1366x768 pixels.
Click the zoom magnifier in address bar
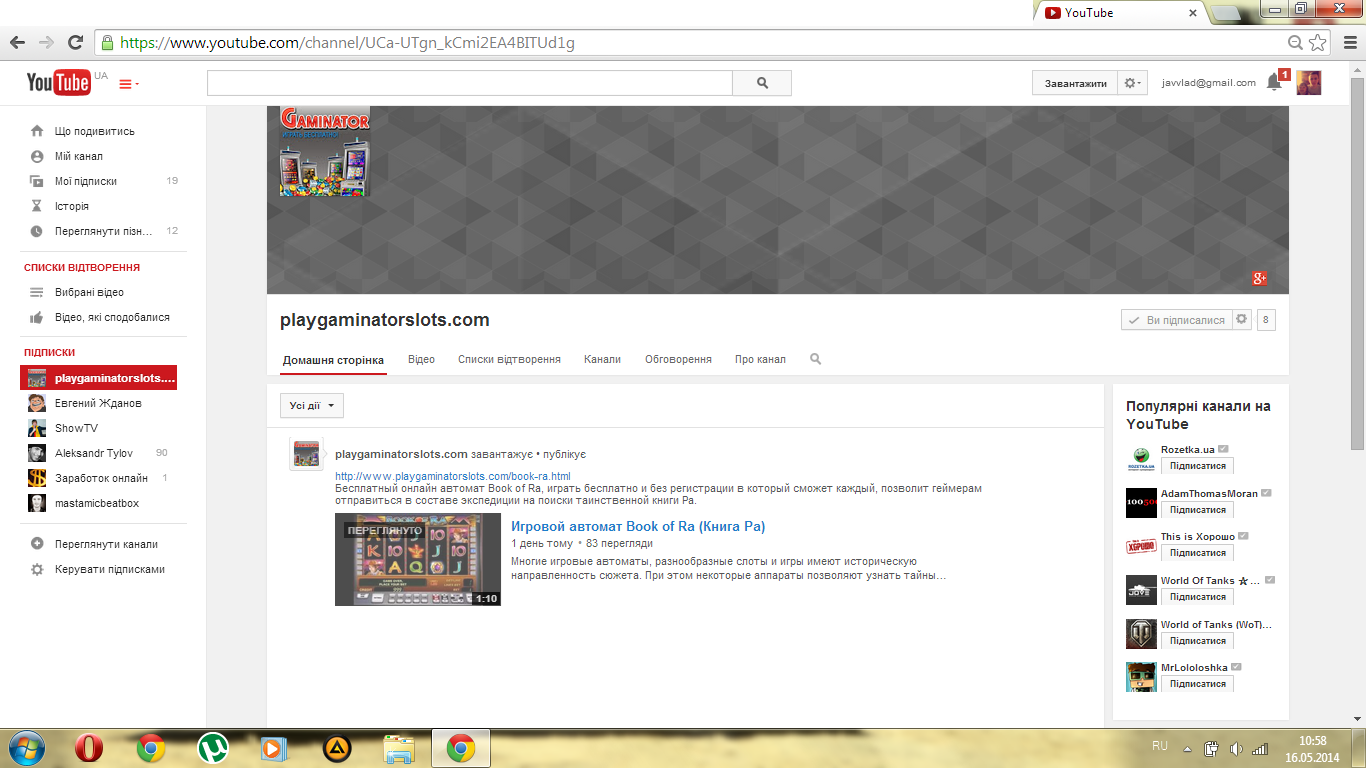pyautogui.click(x=1296, y=43)
